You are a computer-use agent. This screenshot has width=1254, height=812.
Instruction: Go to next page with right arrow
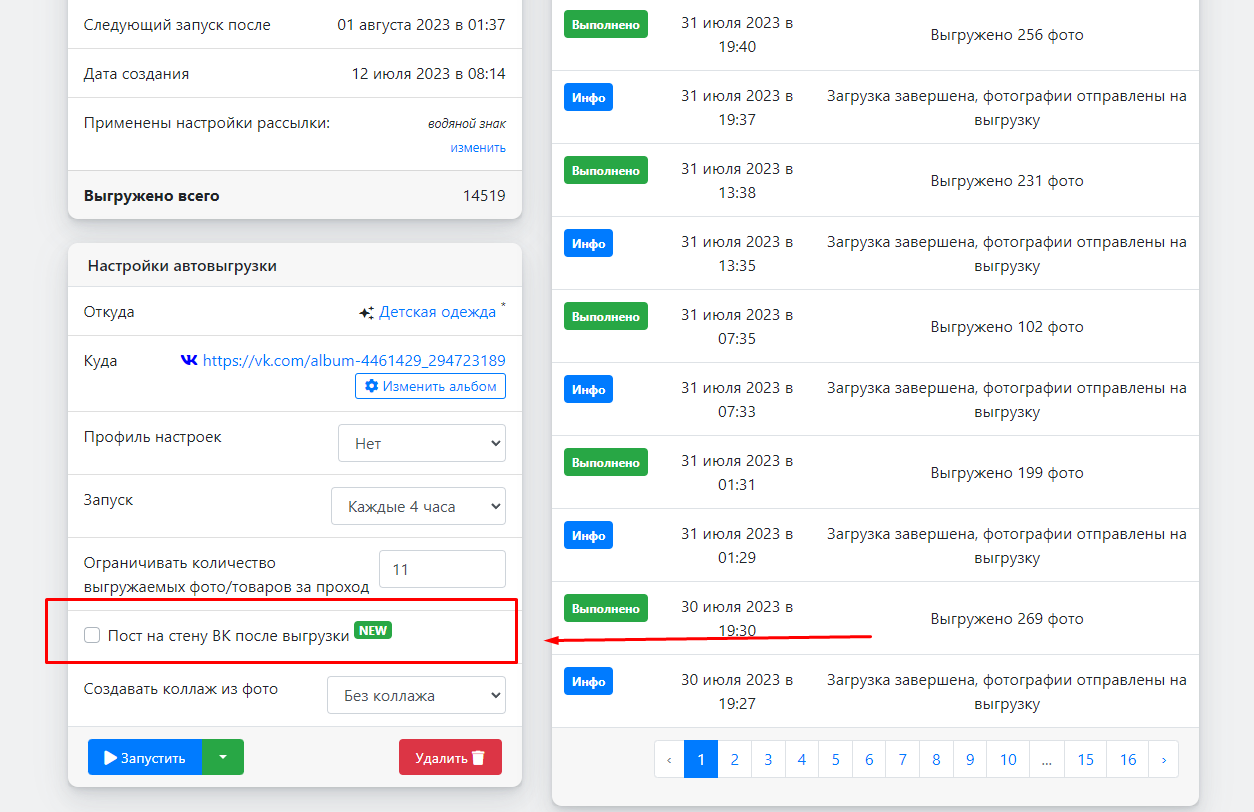[1163, 760]
